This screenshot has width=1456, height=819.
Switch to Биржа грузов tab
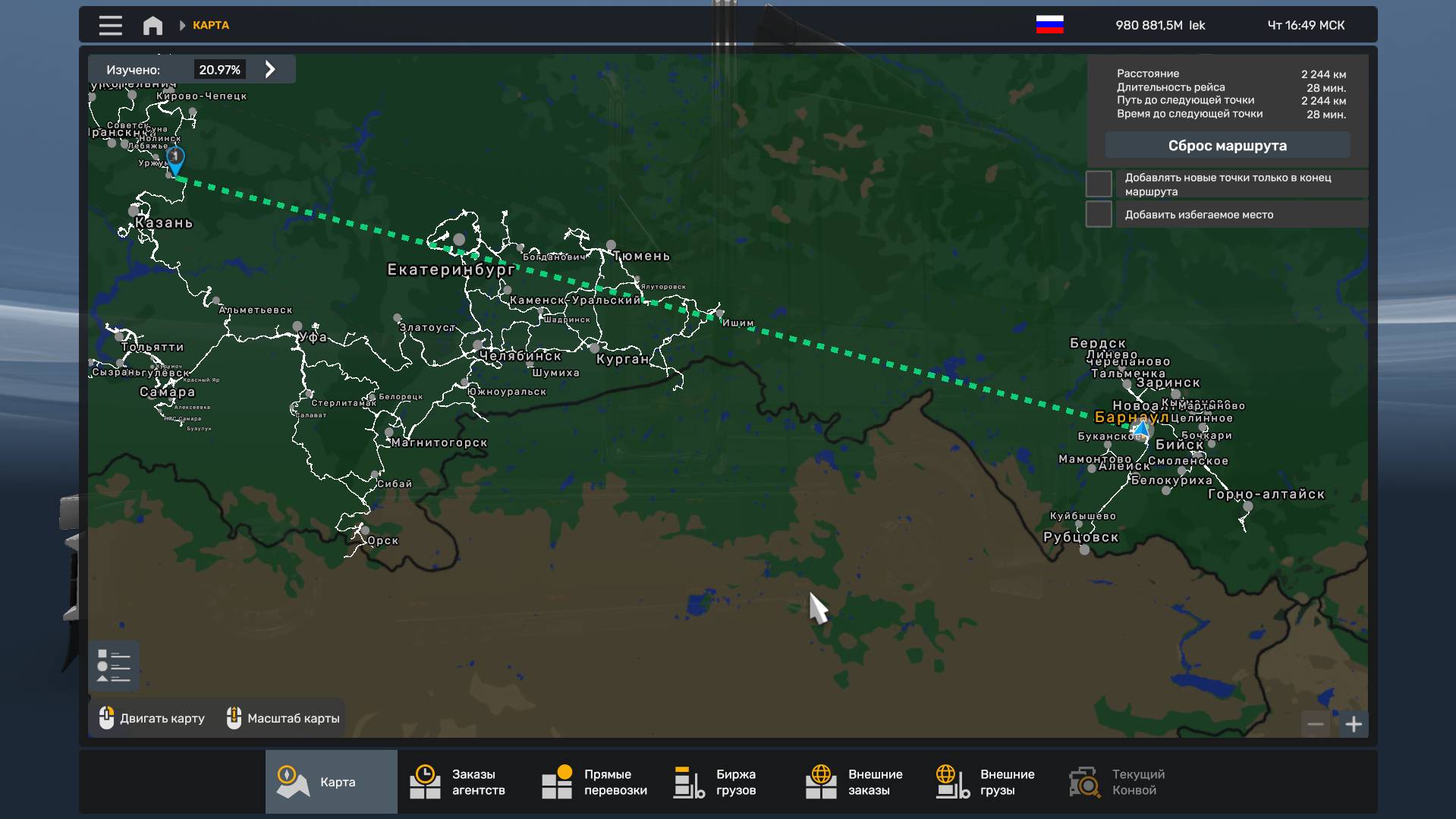coord(728,782)
